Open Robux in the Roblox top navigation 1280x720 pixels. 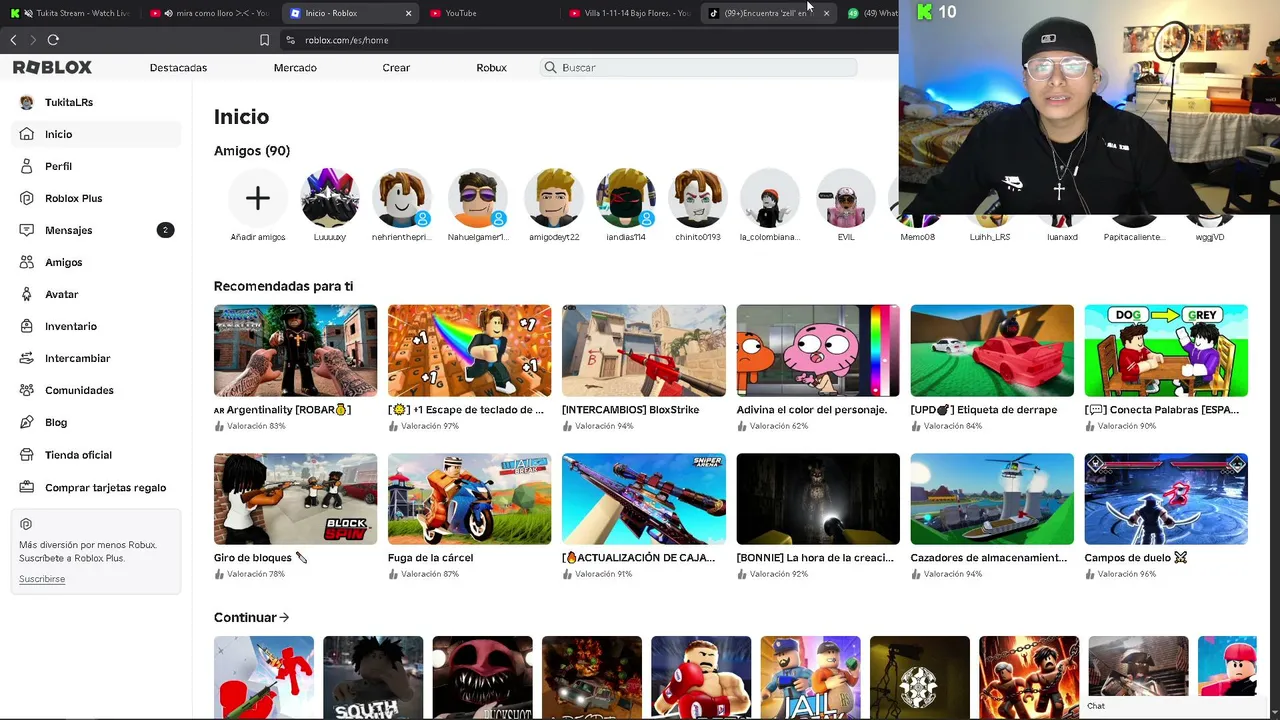click(x=491, y=68)
